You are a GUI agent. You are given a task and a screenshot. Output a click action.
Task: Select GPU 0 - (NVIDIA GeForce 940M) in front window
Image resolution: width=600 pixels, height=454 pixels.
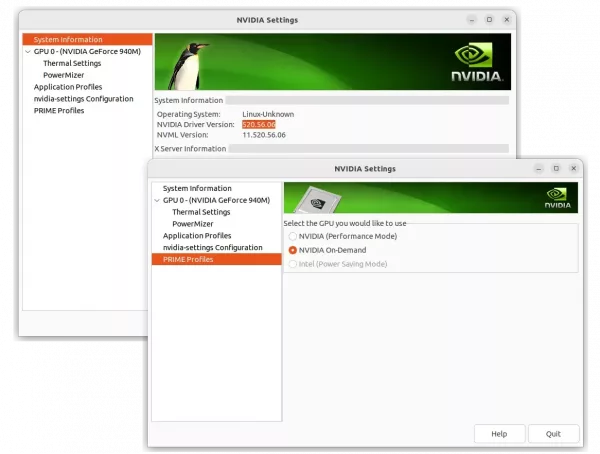pyautogui.click(x=217, y=200)
